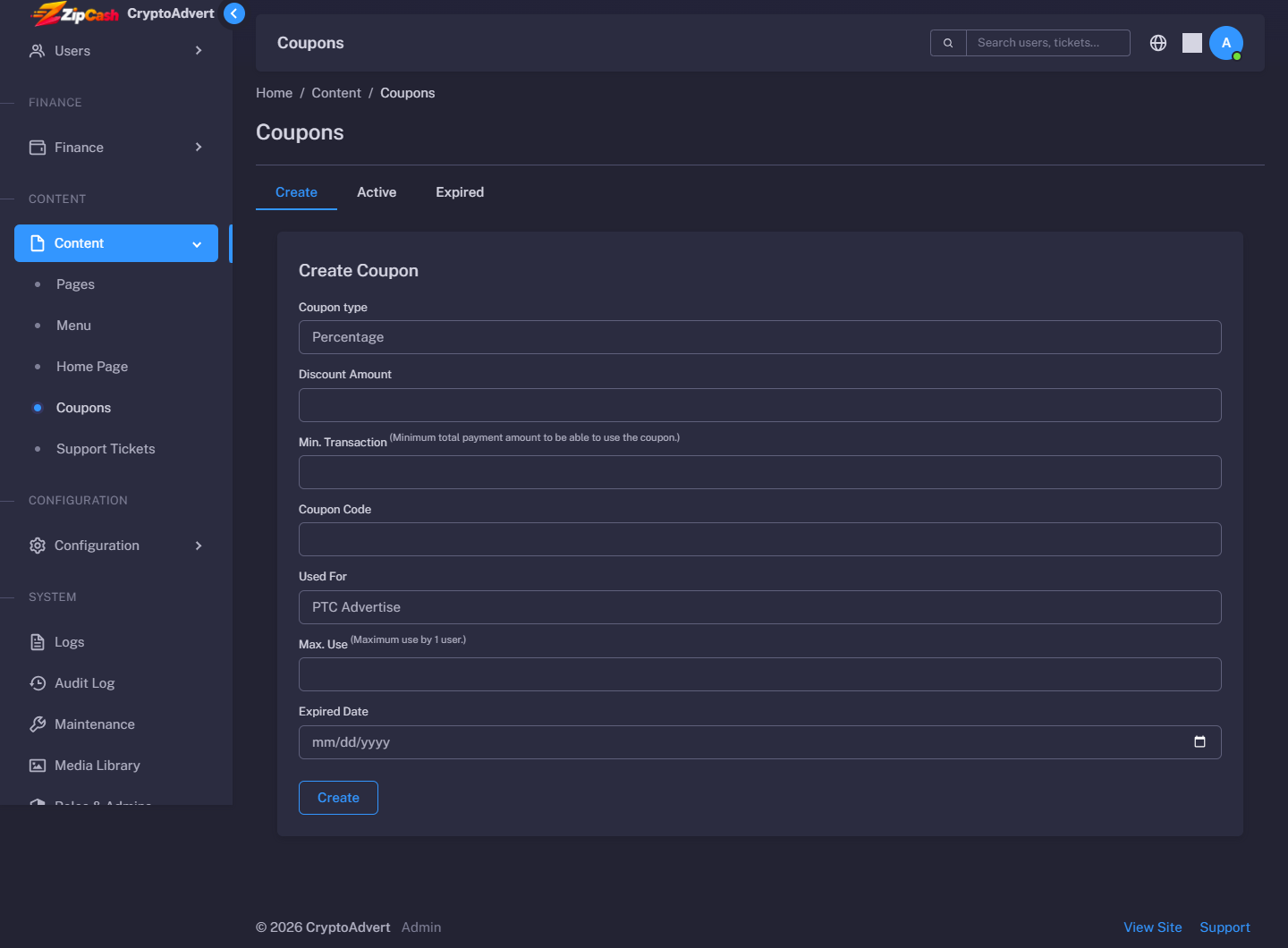The image size is (1288, 948).
Task: Focus the Discount Amount field
Action: pos(760,405)
